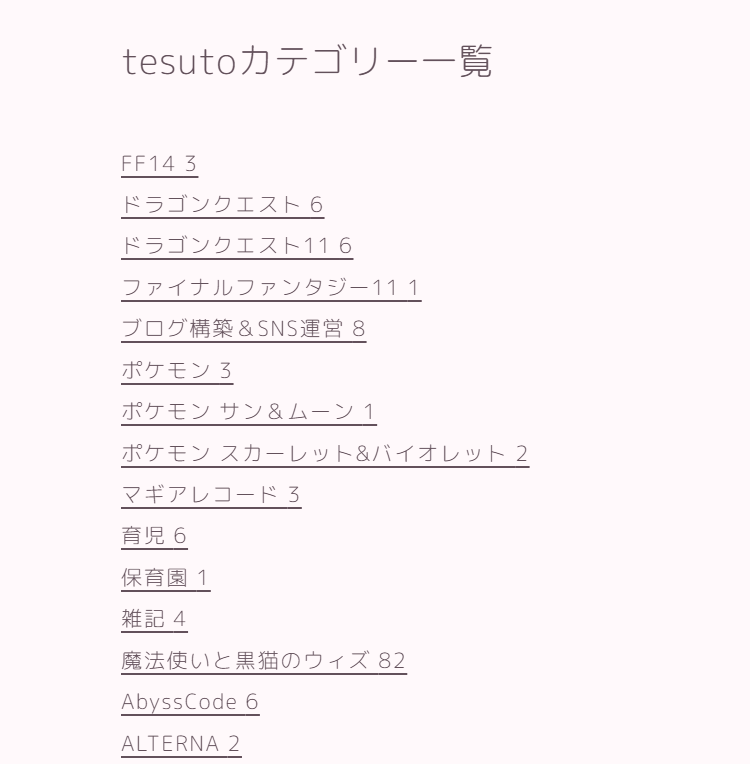This screenshot has width=750, height=764.
Task: Open the ポケモン 3 category link
Action: 177,370
